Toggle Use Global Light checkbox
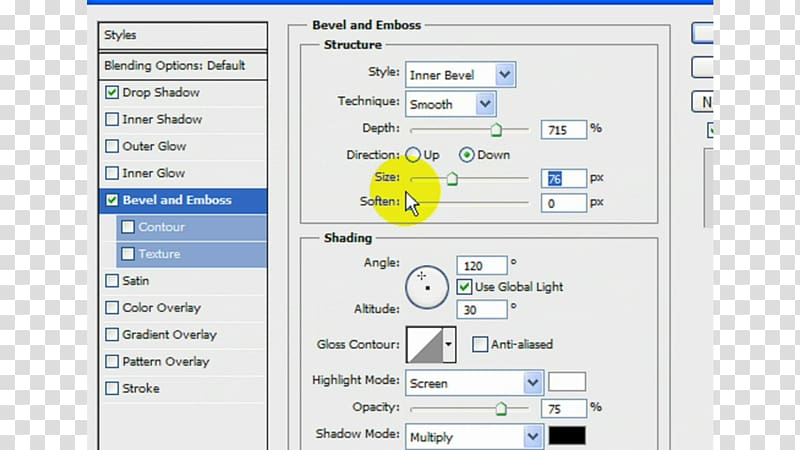800x450 pixels. click(x=464, y=287)
